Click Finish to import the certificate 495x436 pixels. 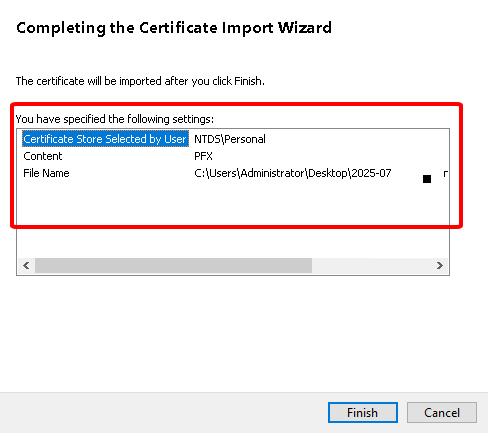363,412
